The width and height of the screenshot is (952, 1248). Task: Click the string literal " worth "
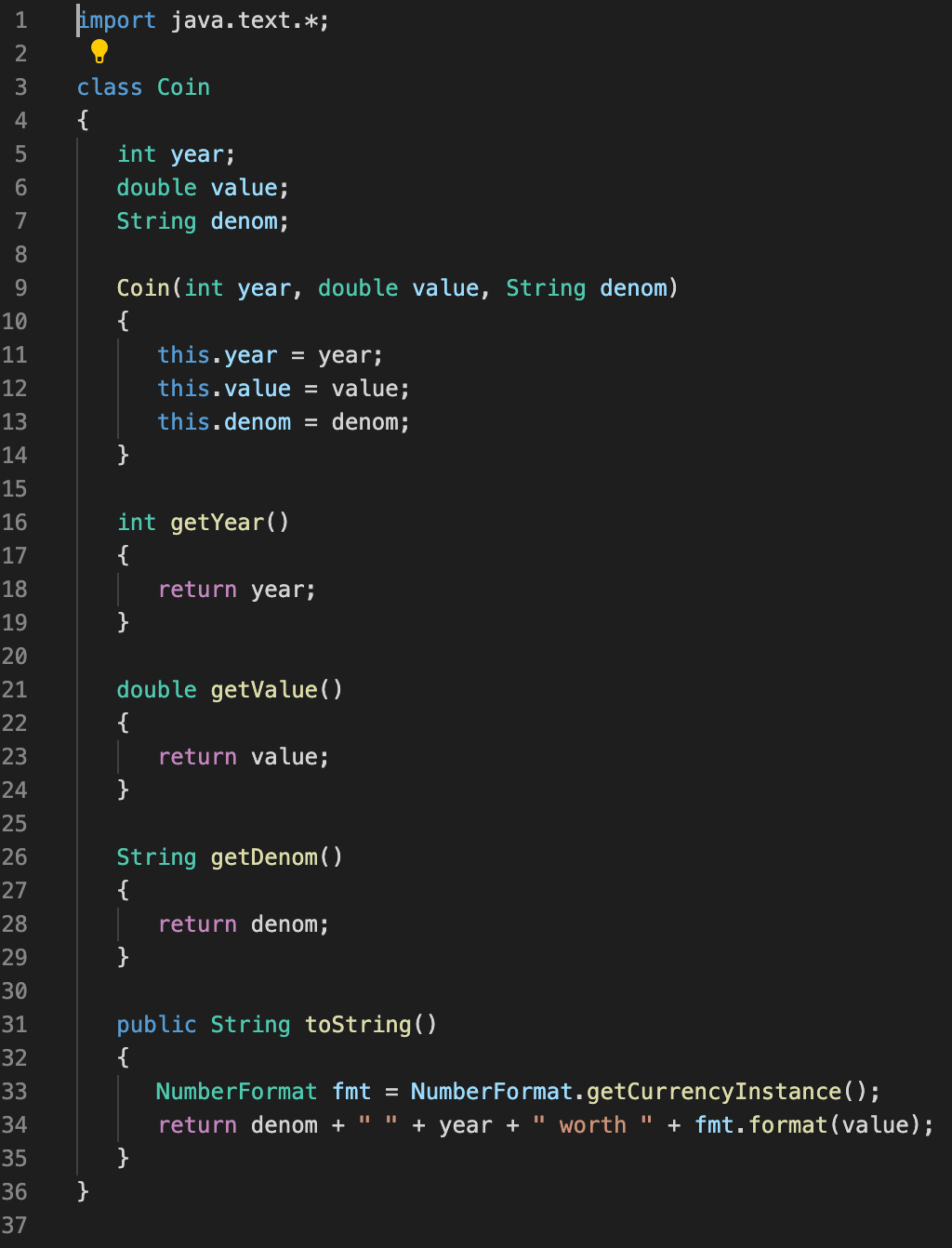[593, 1125]
